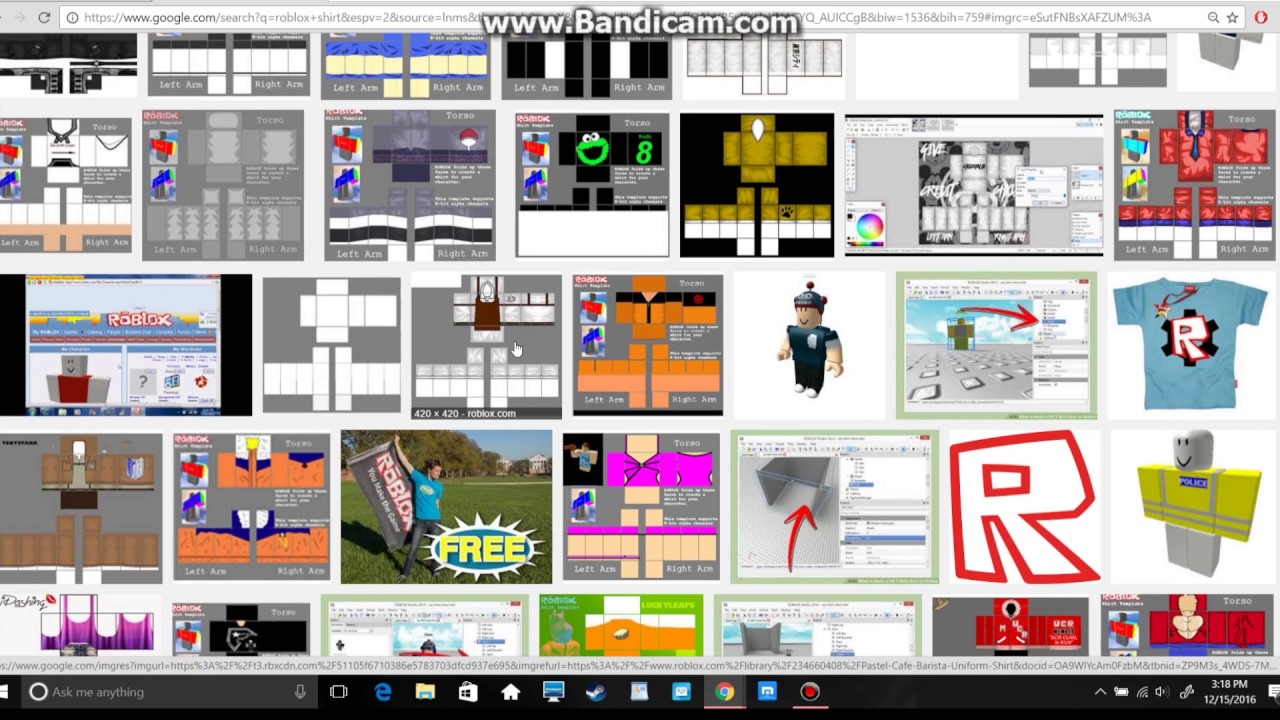Open the blue T-shirt with red R logo
This screenshot has width=1280, height=720.
click(1189, 345)
